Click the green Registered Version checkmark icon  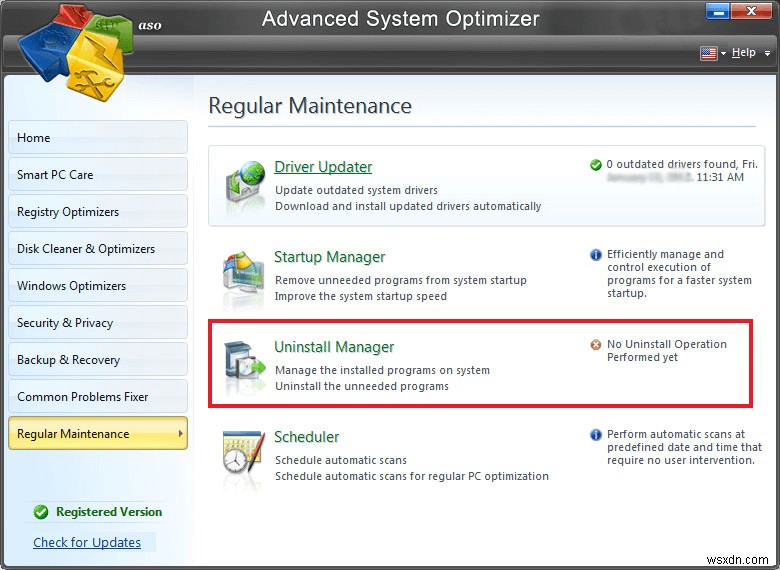[41, 512]
